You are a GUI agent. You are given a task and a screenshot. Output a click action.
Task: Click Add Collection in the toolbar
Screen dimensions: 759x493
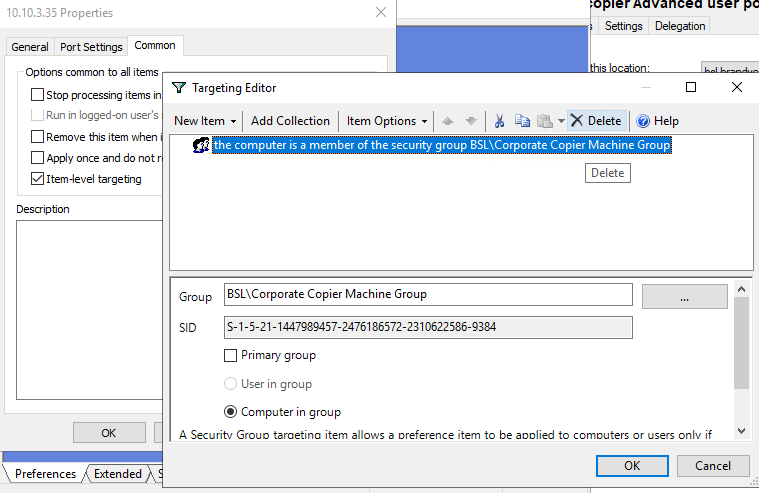290,121
